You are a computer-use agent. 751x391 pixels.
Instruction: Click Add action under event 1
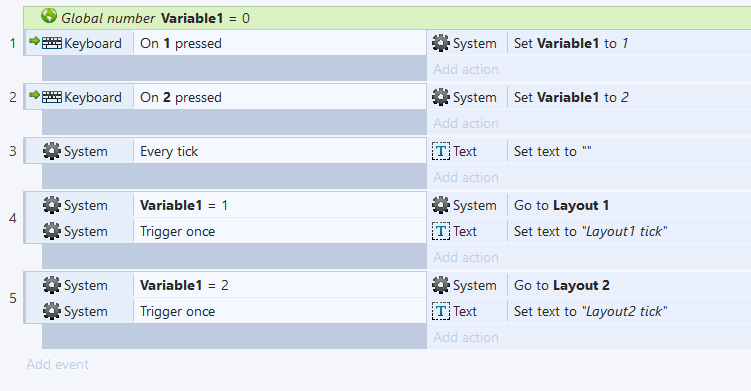click(466, 69)
